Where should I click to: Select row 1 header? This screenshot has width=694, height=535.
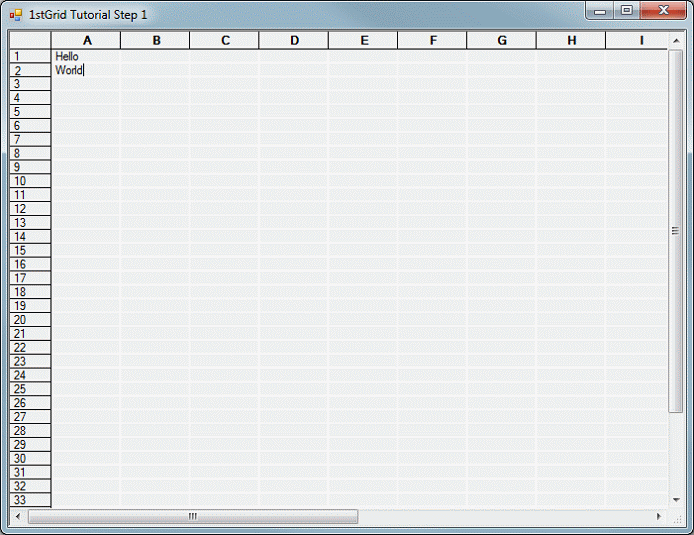click(x=30, y=56)
